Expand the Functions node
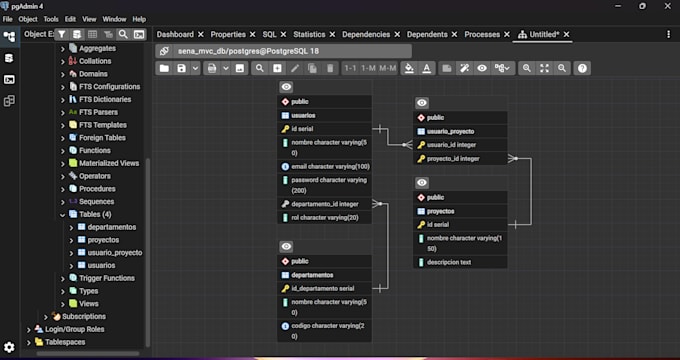Screen dimensions: 680x360 click(x=62, y=151)
